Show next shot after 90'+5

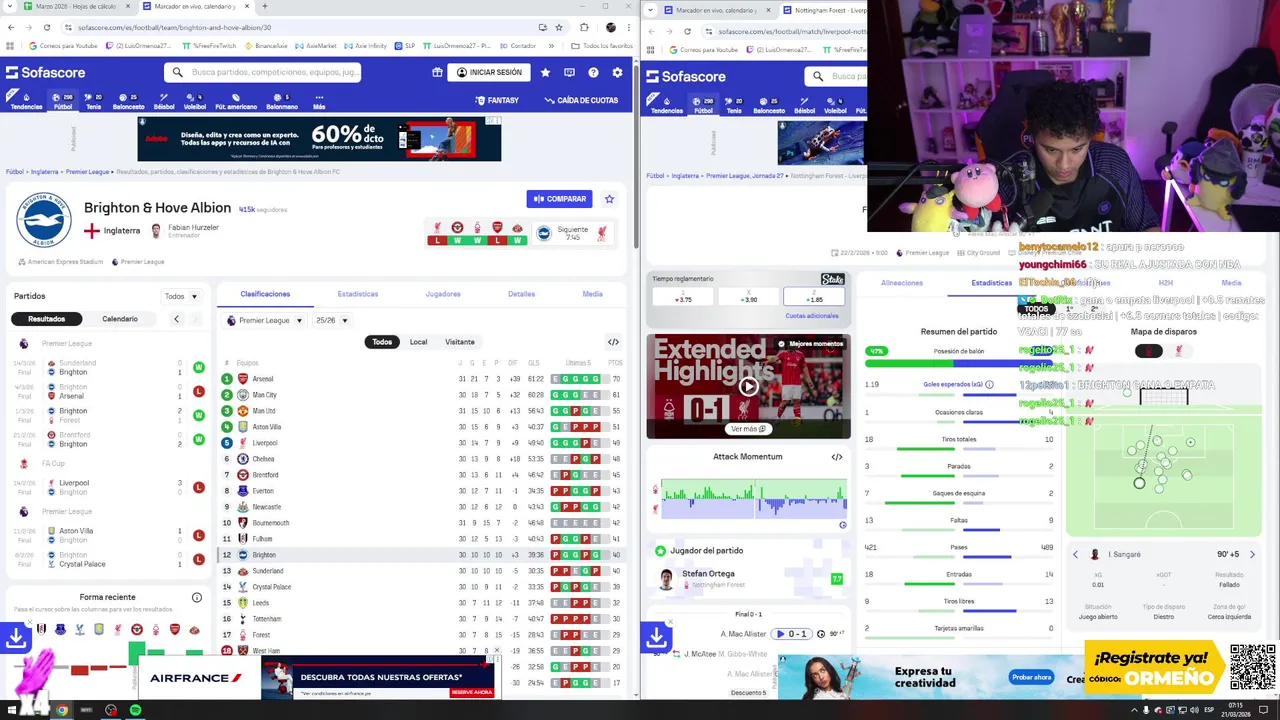click(x=1252, y=554)
